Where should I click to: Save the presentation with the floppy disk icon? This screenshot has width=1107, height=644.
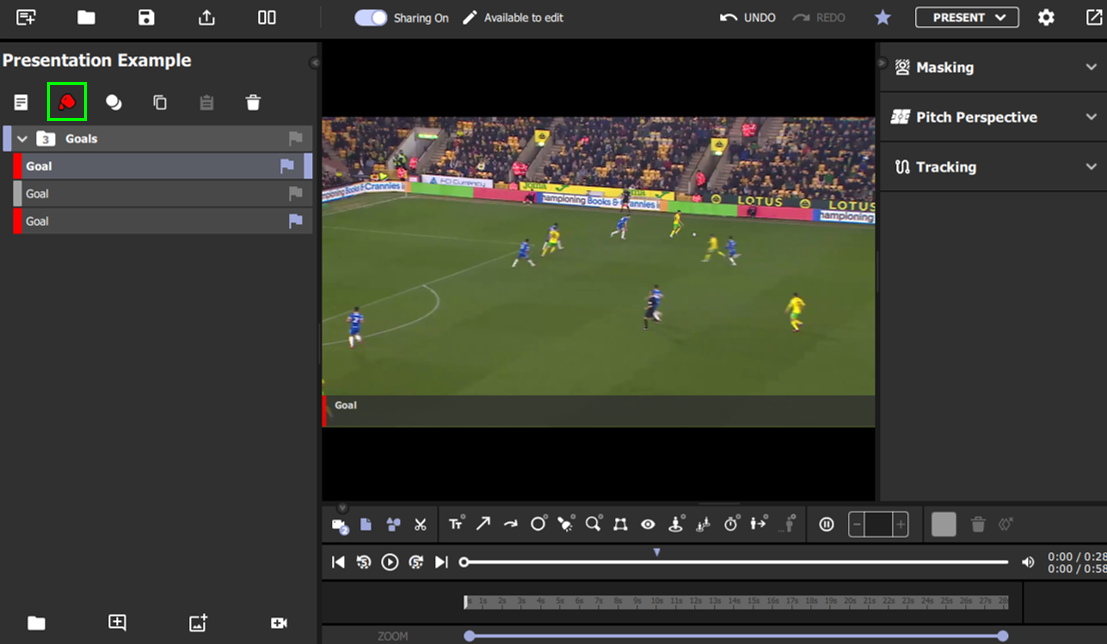(146, 18)
